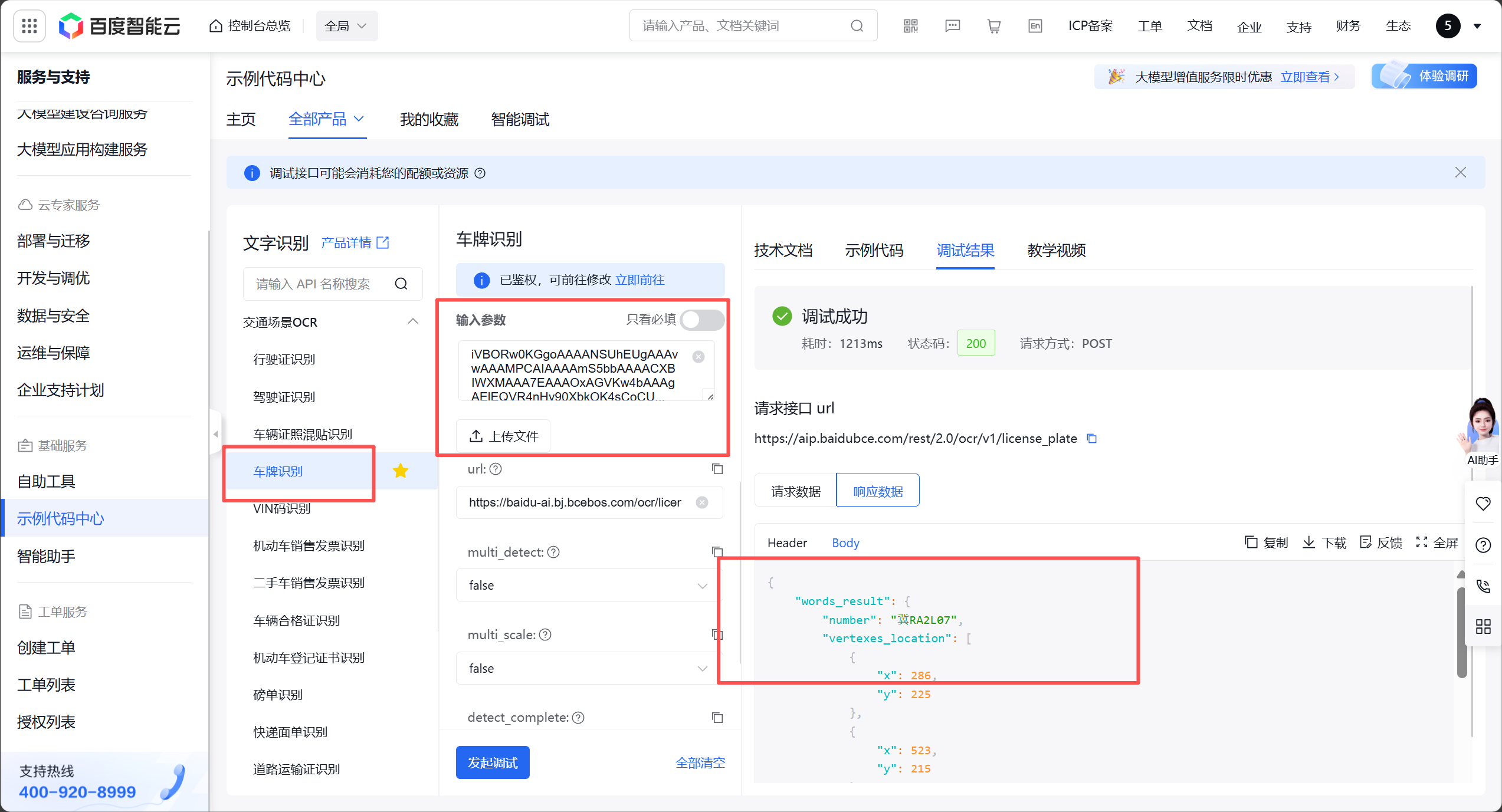This screenshot has width=1502, height=812.
Task: Open the shopping cart icon
Action: (x=993, y=25)
